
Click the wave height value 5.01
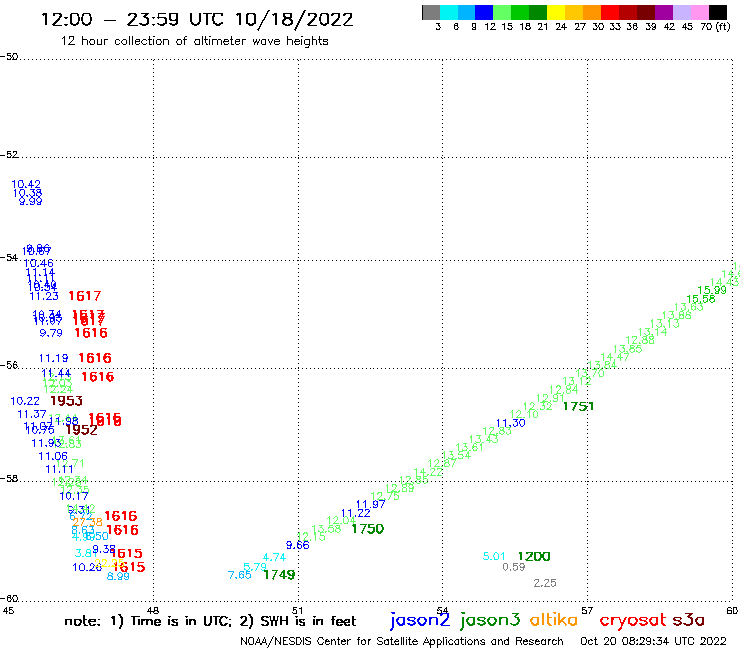(494, 556)
